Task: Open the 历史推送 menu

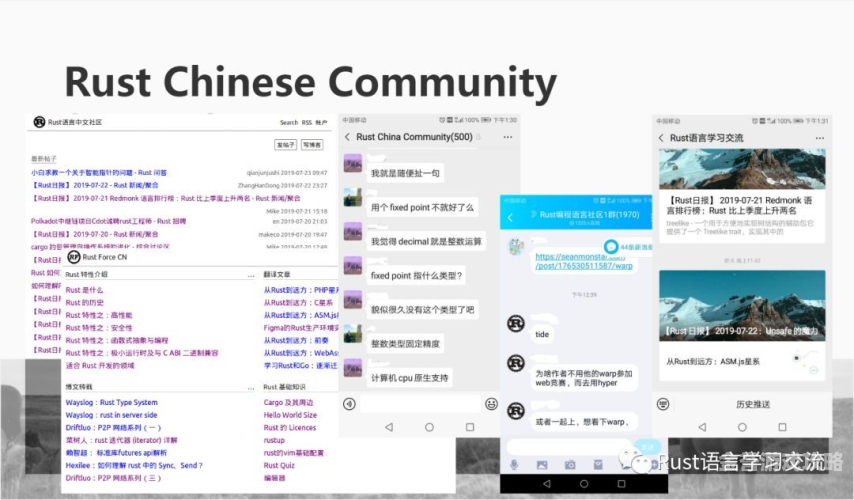Action: point(753,404)
